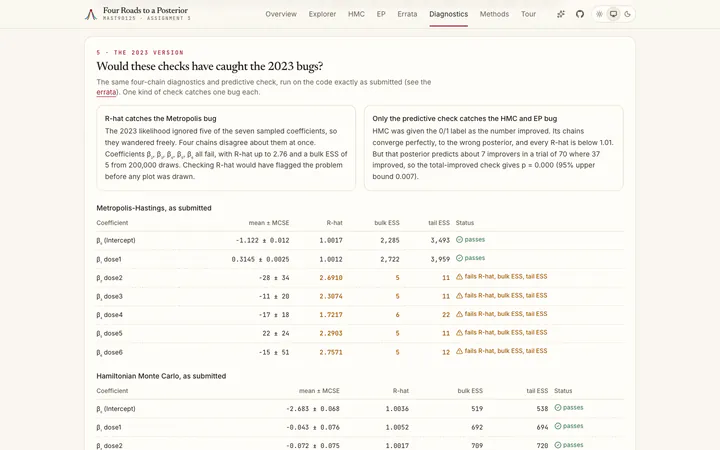Click the passes check icon for HMC dose2
Viewport: 720px width, 450px height.
(x=558, y=445)
